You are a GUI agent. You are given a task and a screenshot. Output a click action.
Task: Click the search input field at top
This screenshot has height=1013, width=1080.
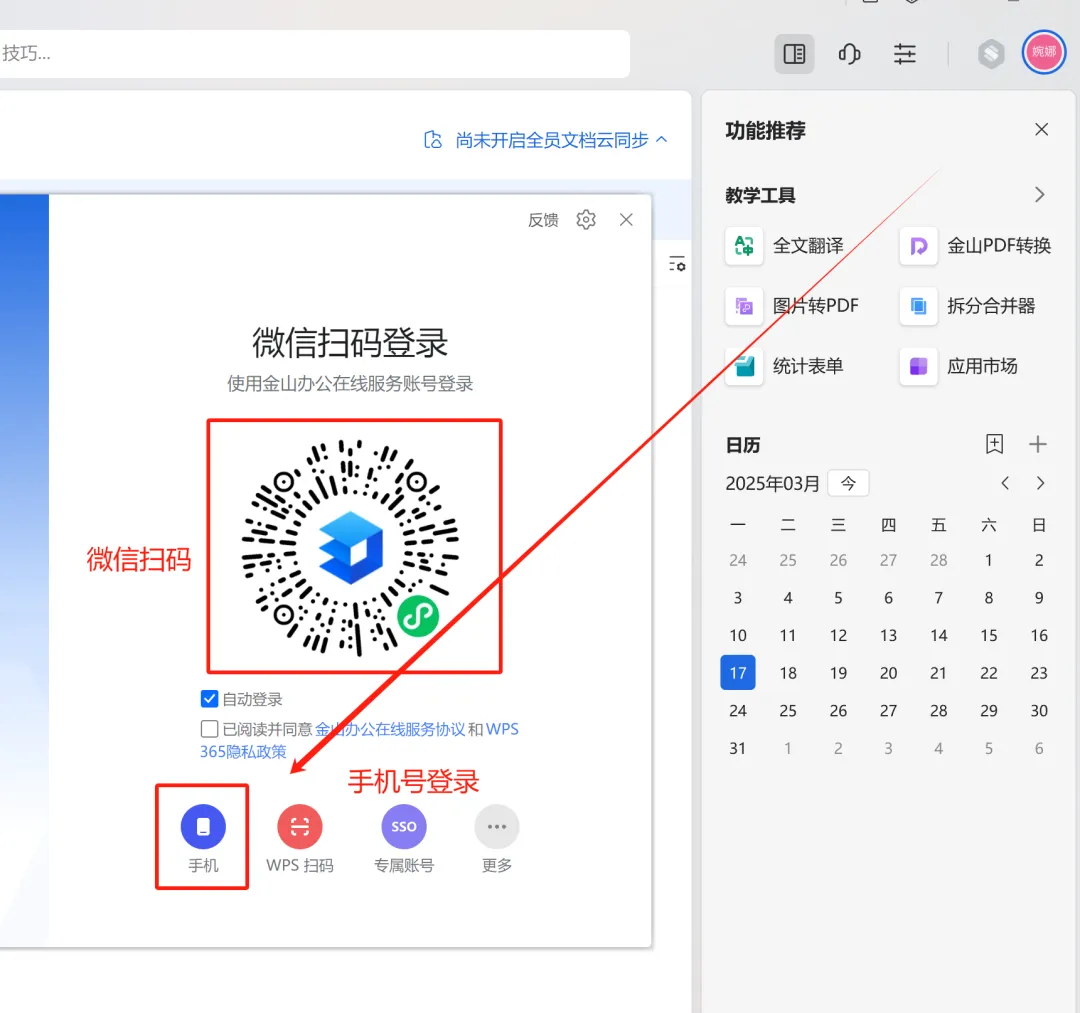(313, 54)
